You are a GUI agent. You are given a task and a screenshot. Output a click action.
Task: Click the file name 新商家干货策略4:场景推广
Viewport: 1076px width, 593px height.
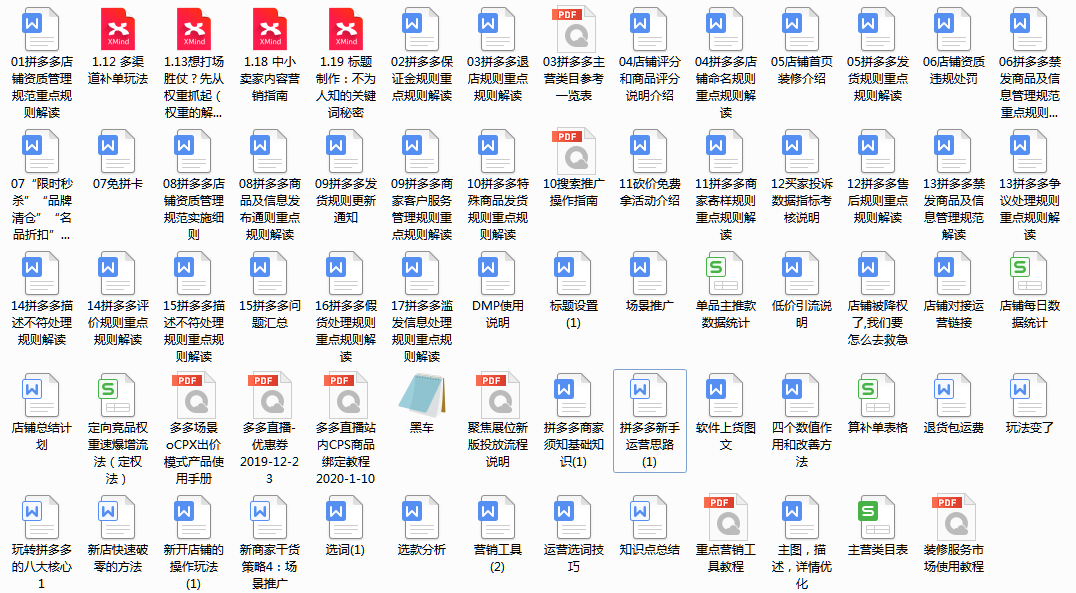[270, 567]
